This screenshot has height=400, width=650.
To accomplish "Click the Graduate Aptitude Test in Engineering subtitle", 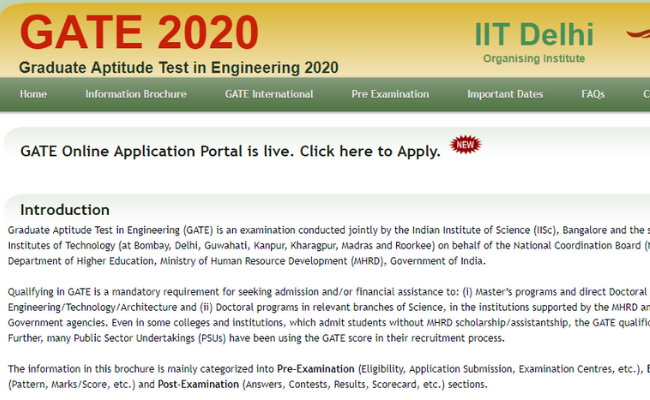I will click(178, 68).
